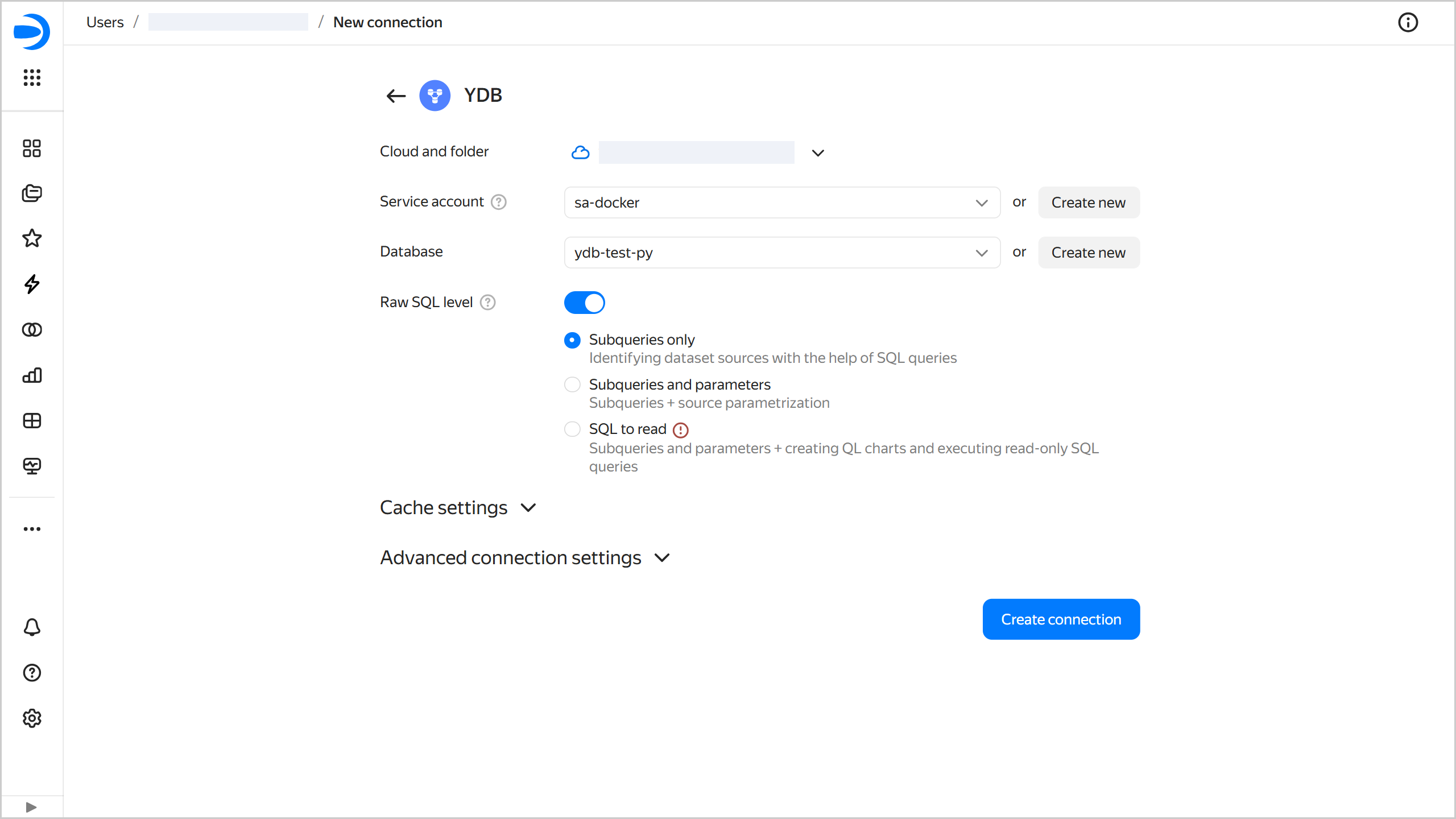Click Users breadcrumb link
Viewport: 1456px width, 819px height.
(105, 22)
